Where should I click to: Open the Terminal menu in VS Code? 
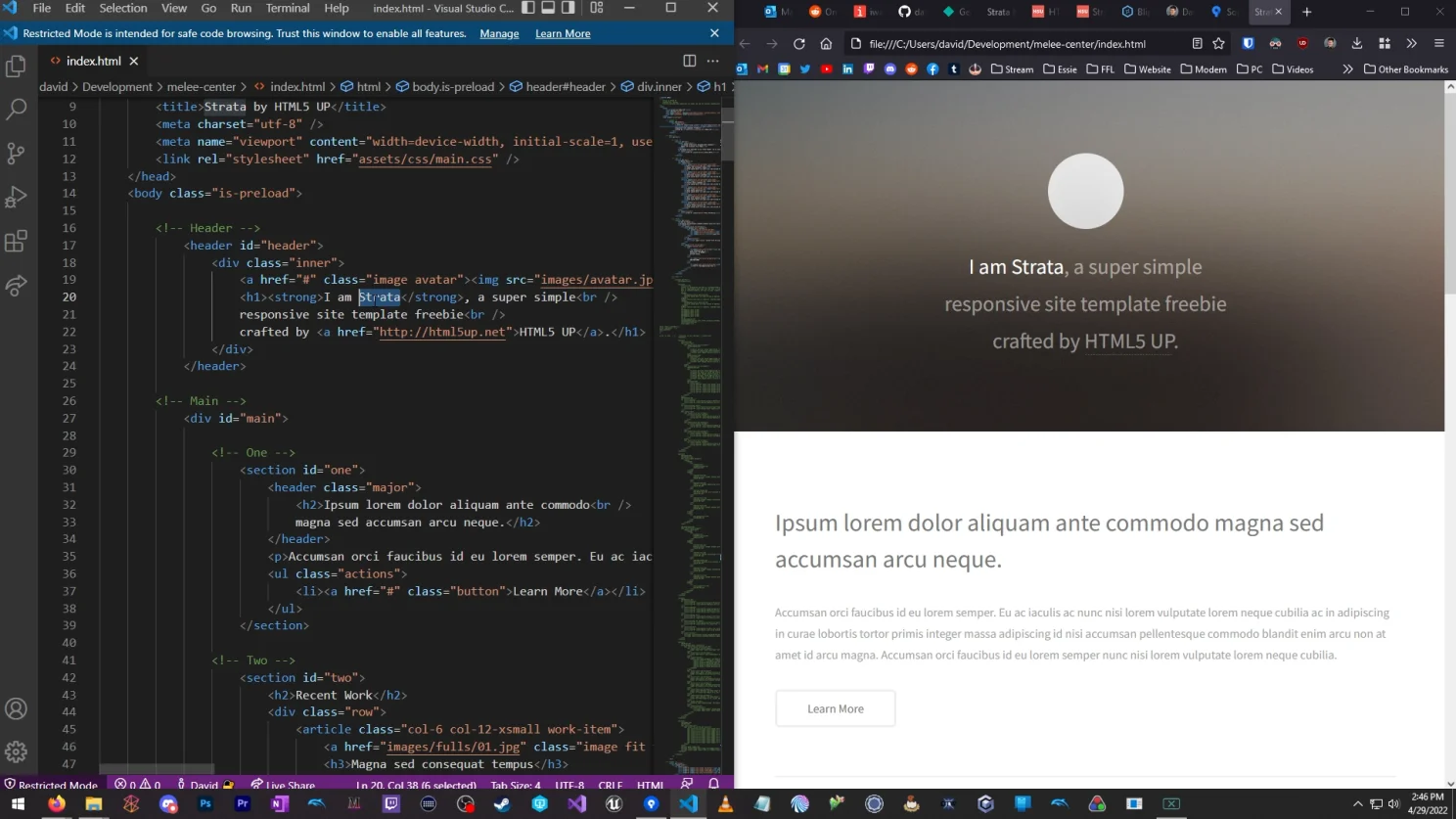point(287,8)
